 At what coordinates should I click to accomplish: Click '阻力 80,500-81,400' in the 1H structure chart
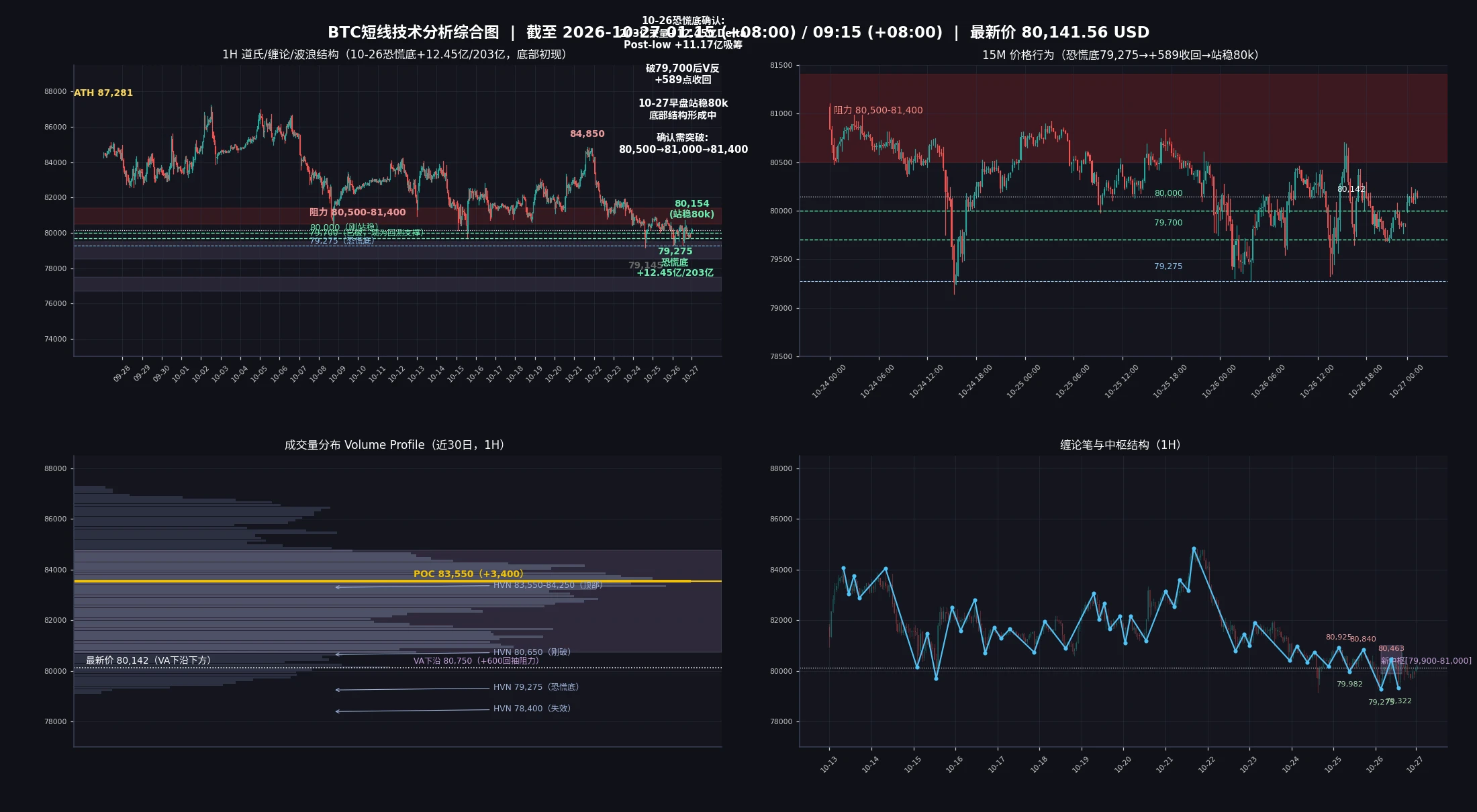pyautogui.click(x=358, y=212)
